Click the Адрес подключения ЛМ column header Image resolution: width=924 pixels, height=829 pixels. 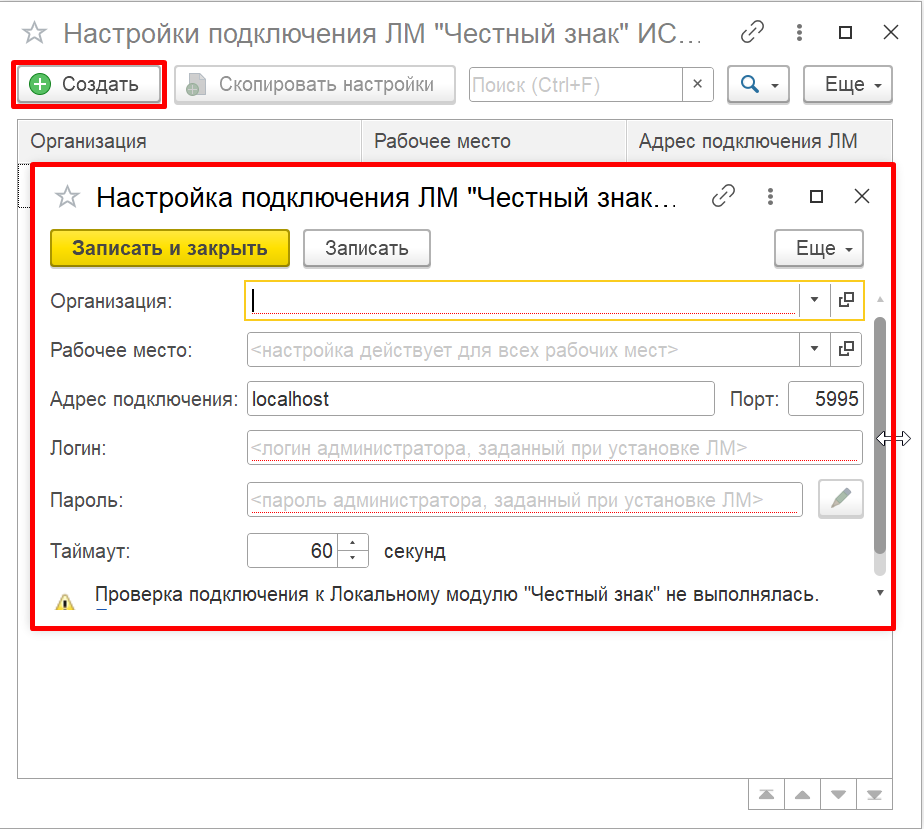click(x=759, y=141)
